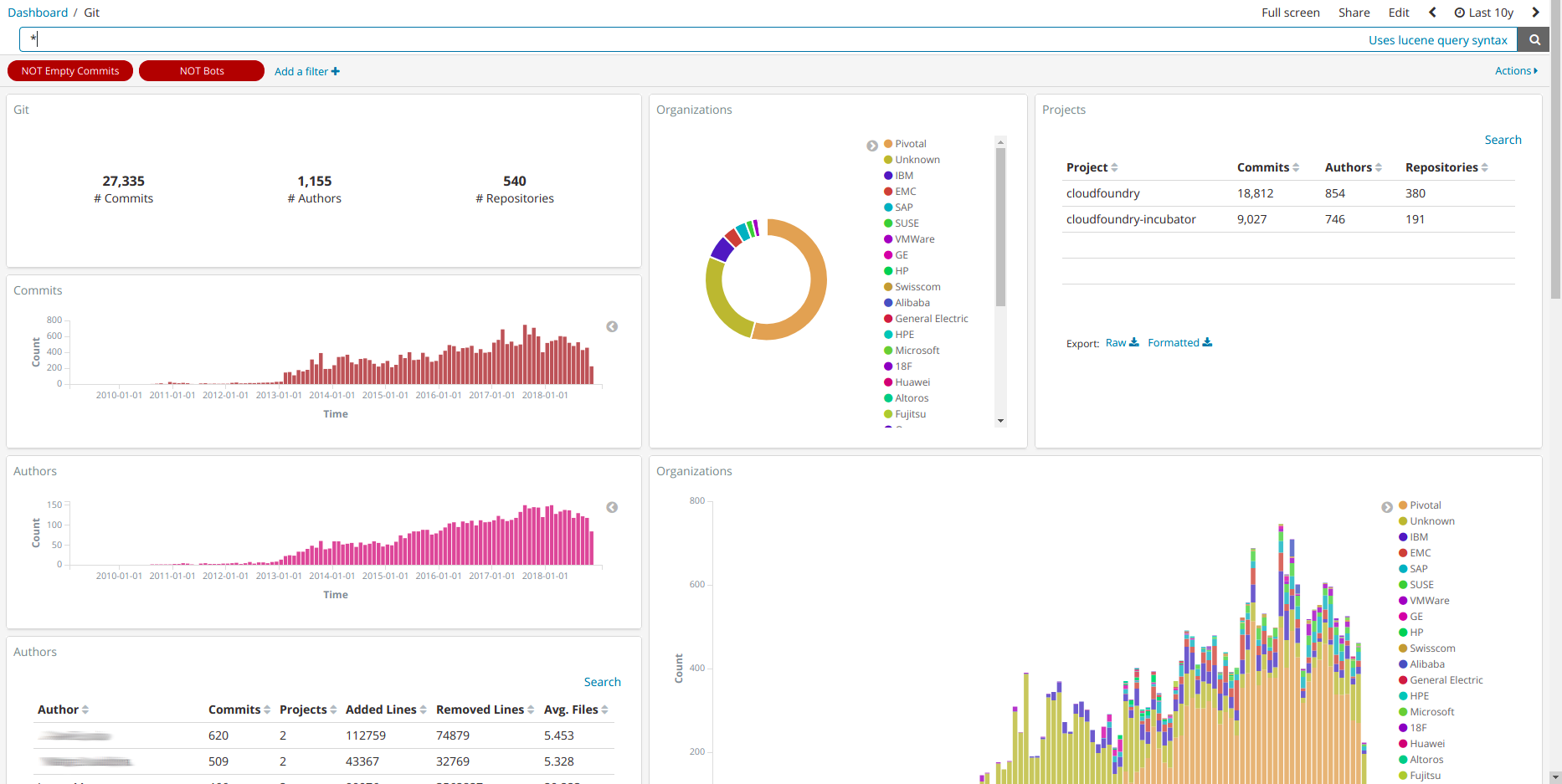Image resolution: width=1562 pixels, height=784 pixels.
Task: Collapse the Authors chart legend arrow
Action: (612, 508)
